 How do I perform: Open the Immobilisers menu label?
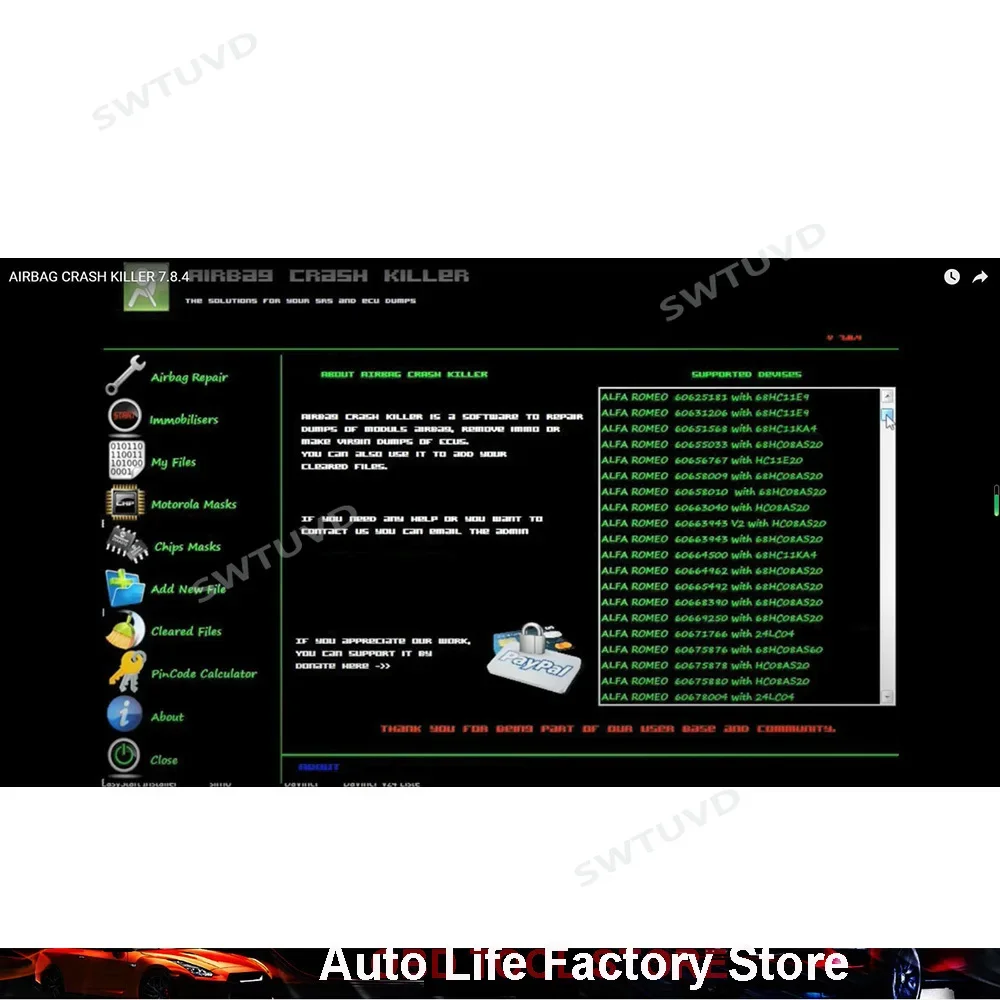(x=184, y=420)
